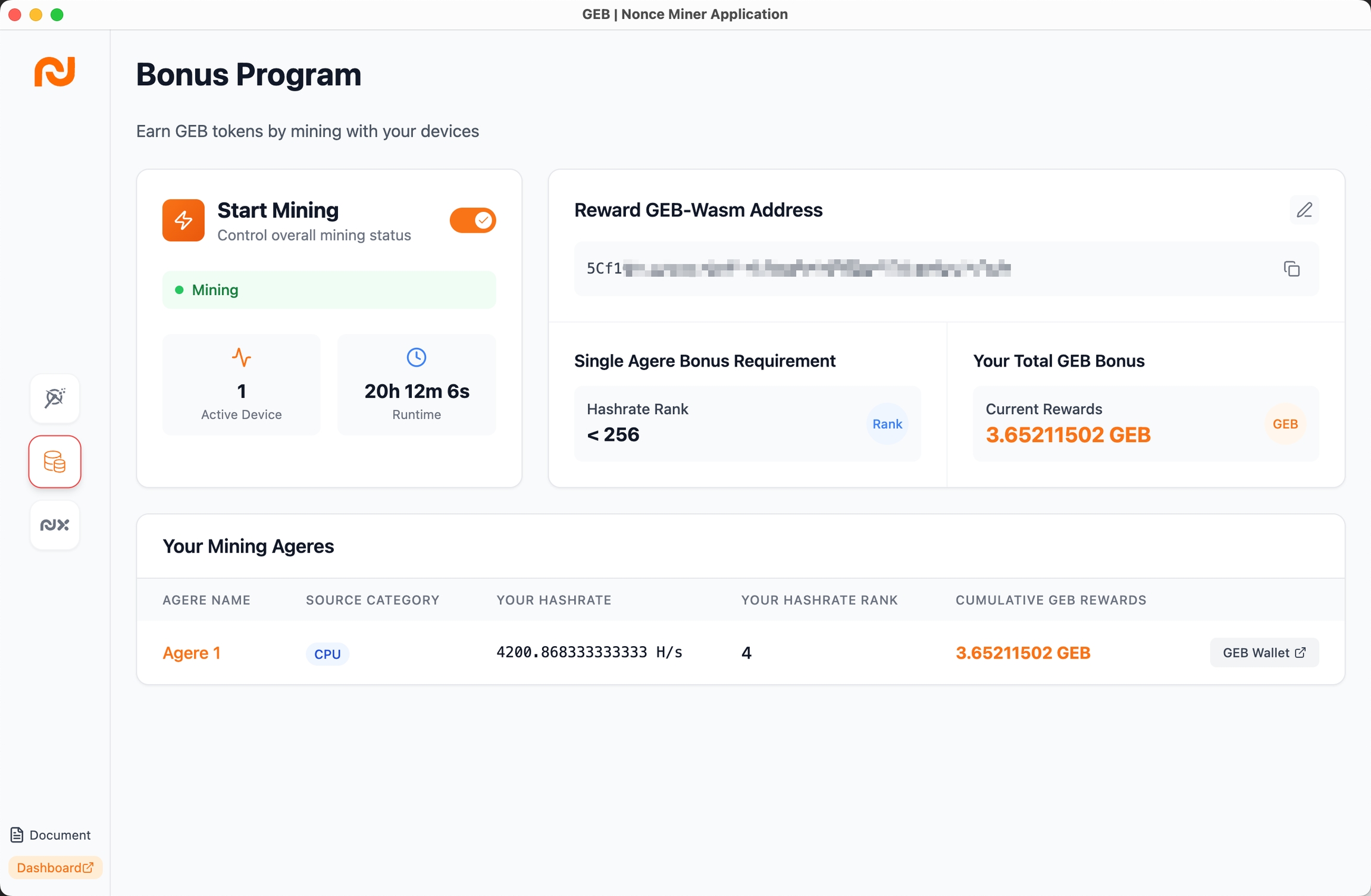Open the NX sidebar icon page
The height and width of the screenshot is (896, 1371).
click(x=55, y=525)
